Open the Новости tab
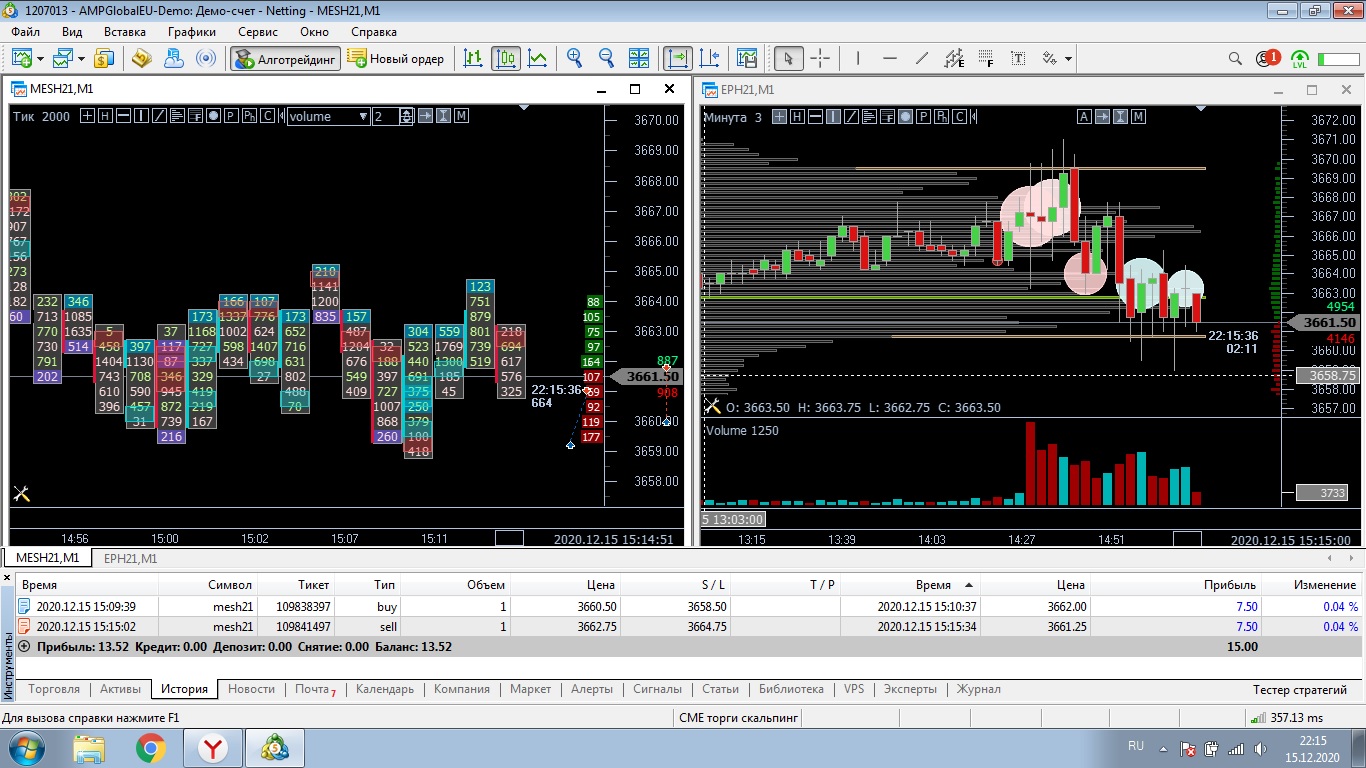 (251, 689)
